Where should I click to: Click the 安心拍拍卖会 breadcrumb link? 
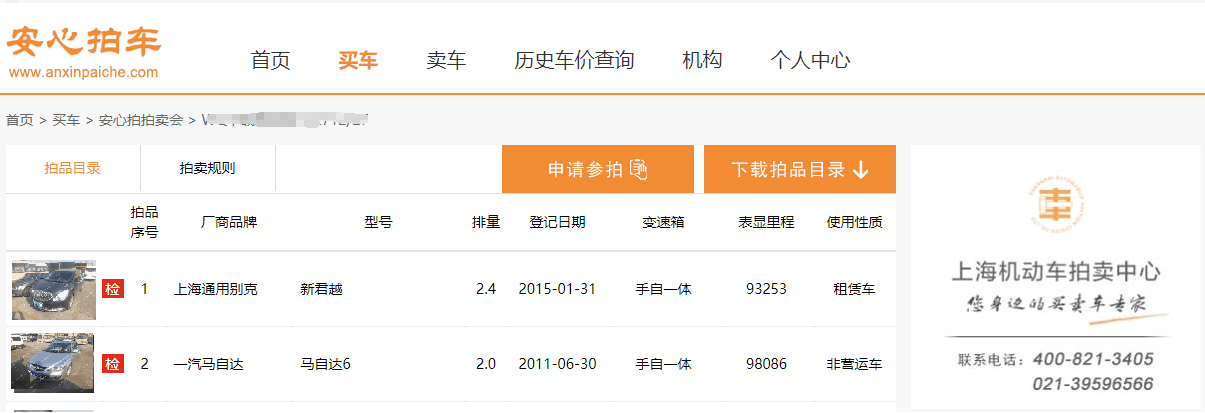coord(140,120)
